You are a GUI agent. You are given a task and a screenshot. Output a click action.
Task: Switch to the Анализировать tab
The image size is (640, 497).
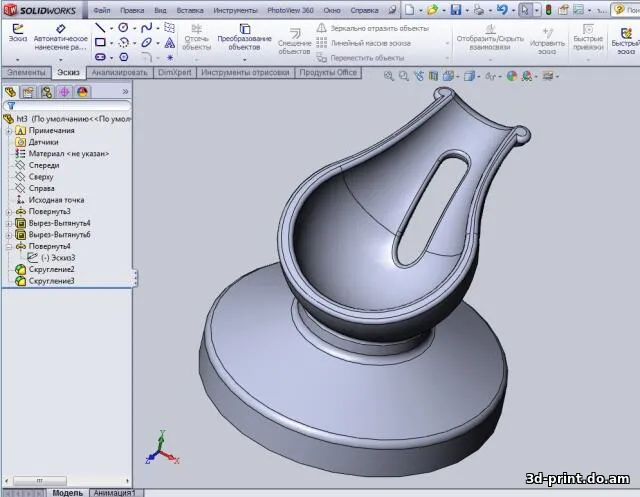(x=119, y=73)
